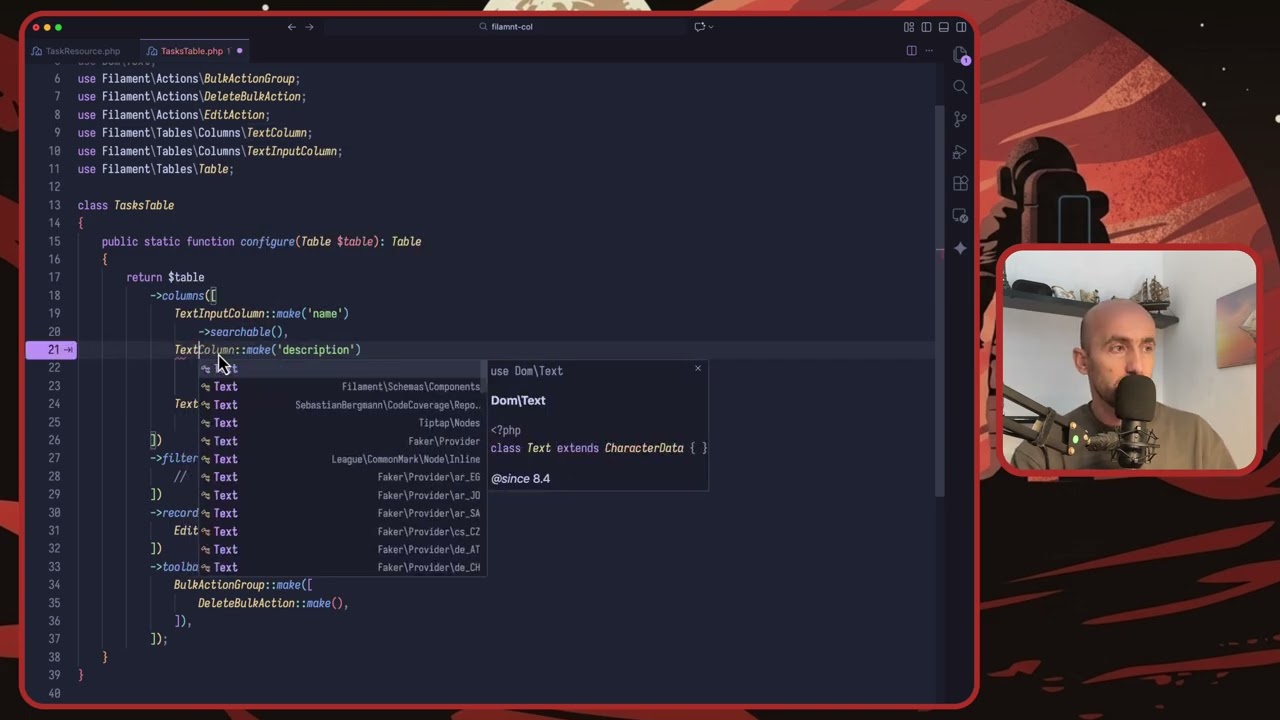Open the Remote Explorer view
The width and height of the screenshot is (1280, 720).
(x=960, y=216)
